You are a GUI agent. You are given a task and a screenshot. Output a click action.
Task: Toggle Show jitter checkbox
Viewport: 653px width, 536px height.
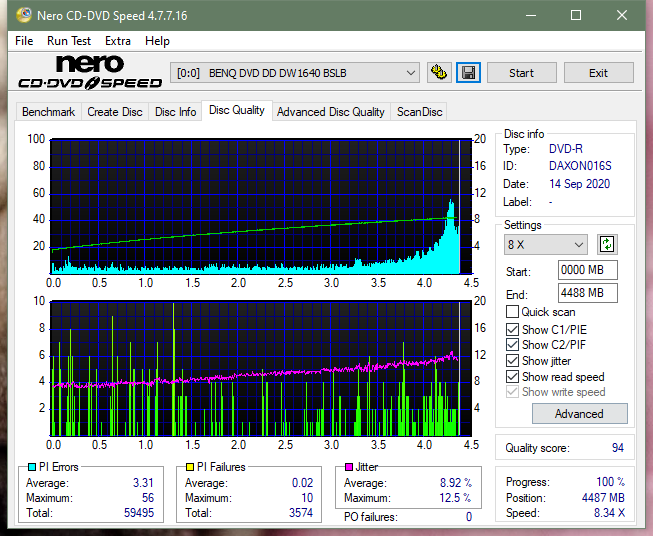click(512, 361)
